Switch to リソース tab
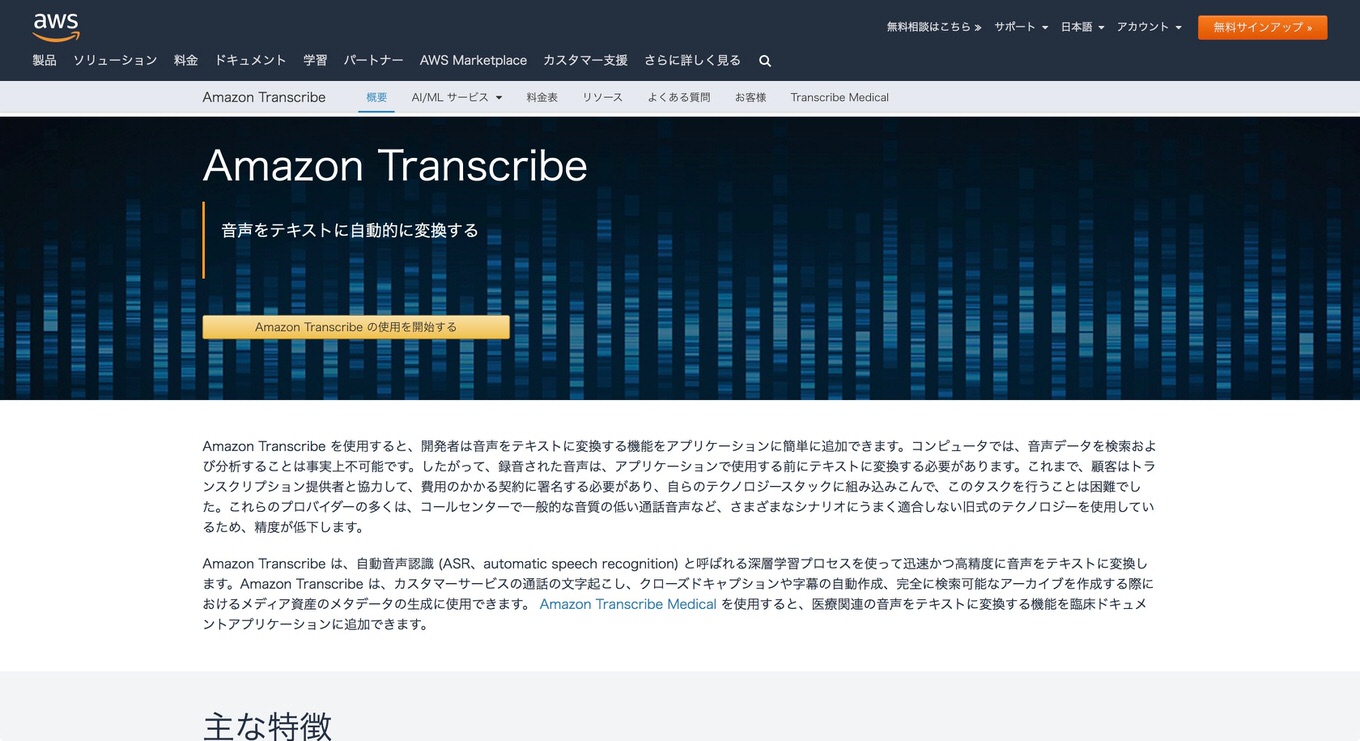Screen dimensions: 1360x741 602,97
